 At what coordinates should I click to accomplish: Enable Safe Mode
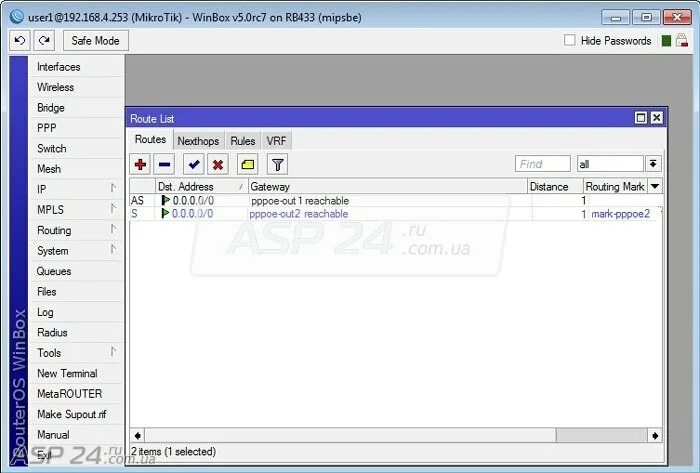(x=96, y=41)
